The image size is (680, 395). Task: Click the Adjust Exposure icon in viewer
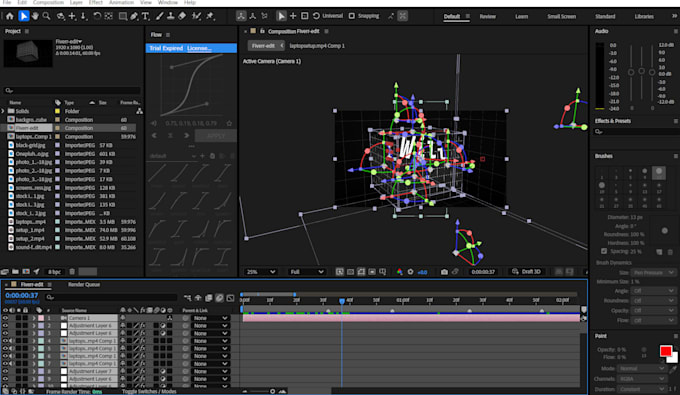pyautogui.click(x=410, y=272)
